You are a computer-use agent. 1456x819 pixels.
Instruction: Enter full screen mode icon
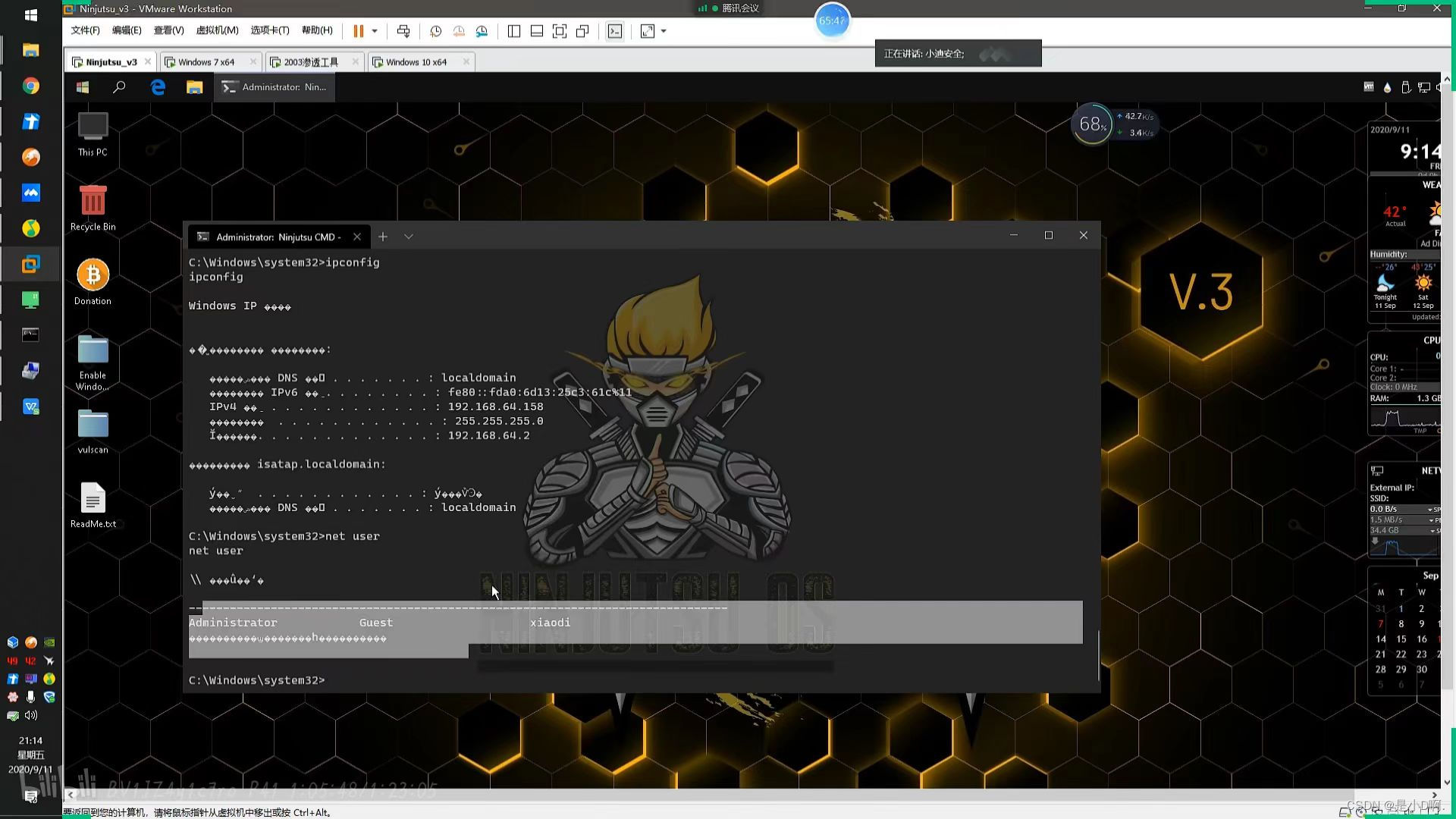(560, 31)
